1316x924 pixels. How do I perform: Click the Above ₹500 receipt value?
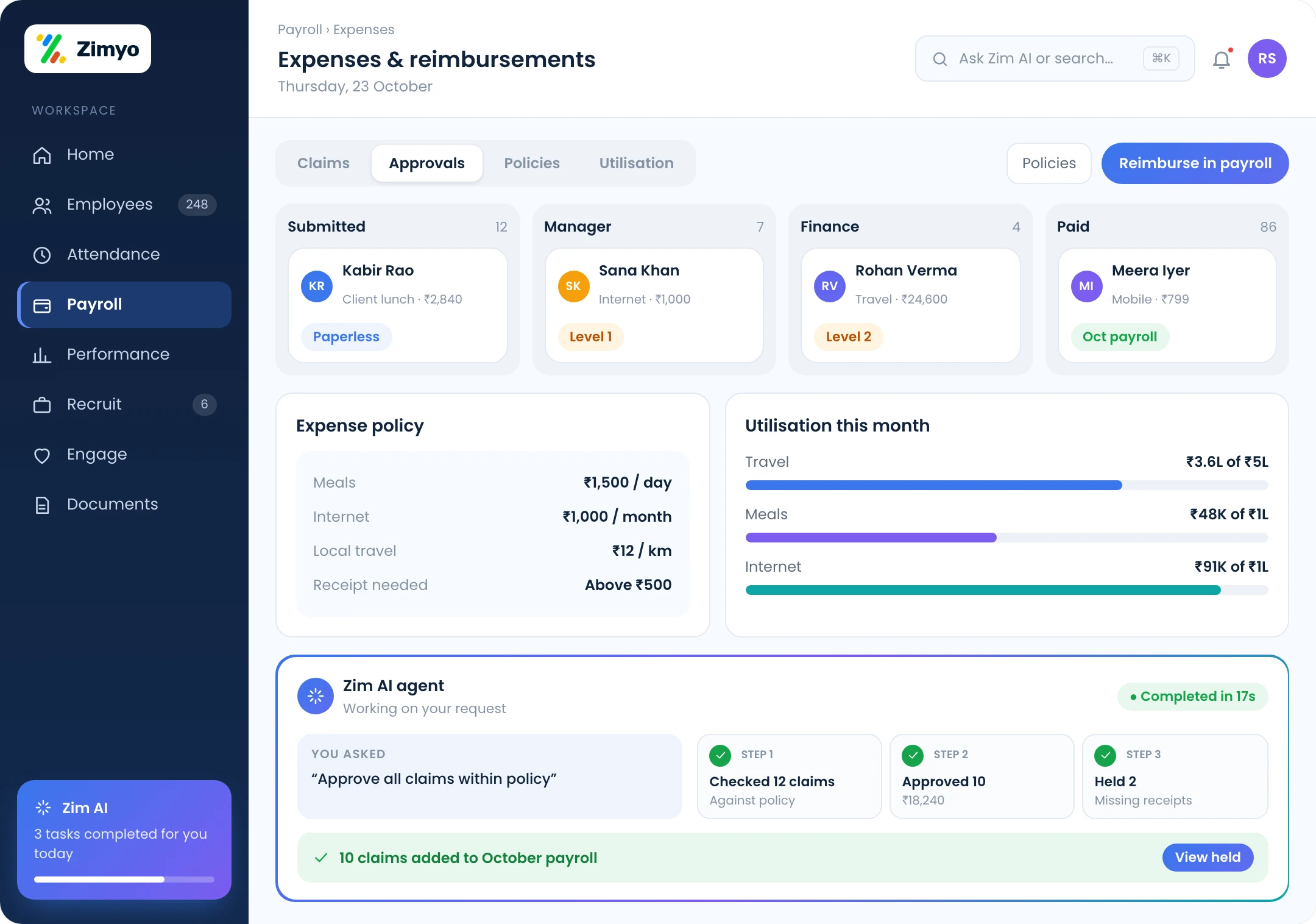[x=628, y=585]
